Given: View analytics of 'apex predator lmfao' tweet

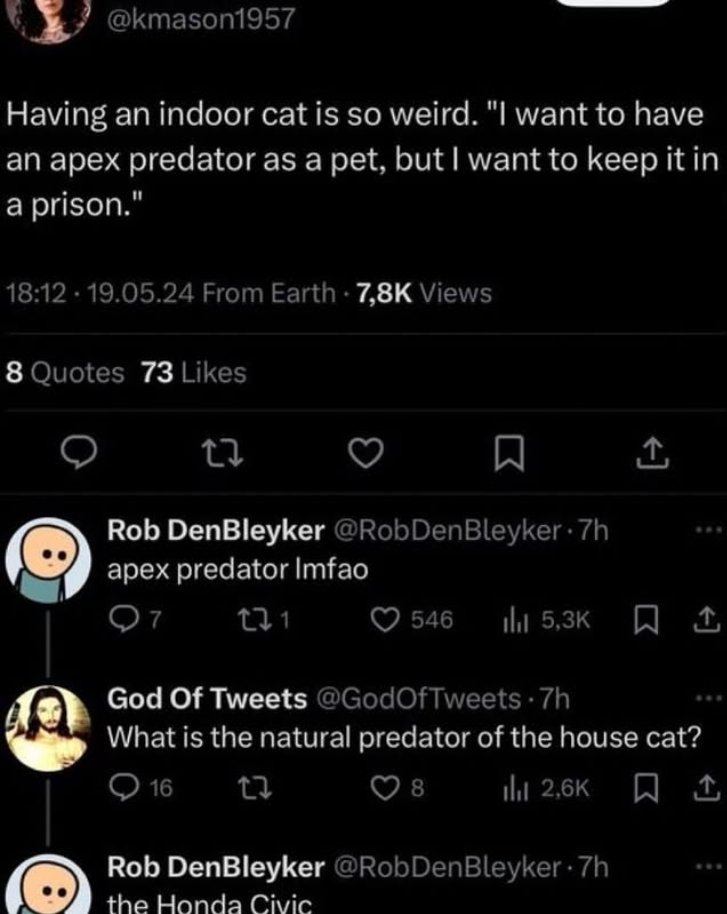Looking at the screenshot, I should click(x=517, y=620).
